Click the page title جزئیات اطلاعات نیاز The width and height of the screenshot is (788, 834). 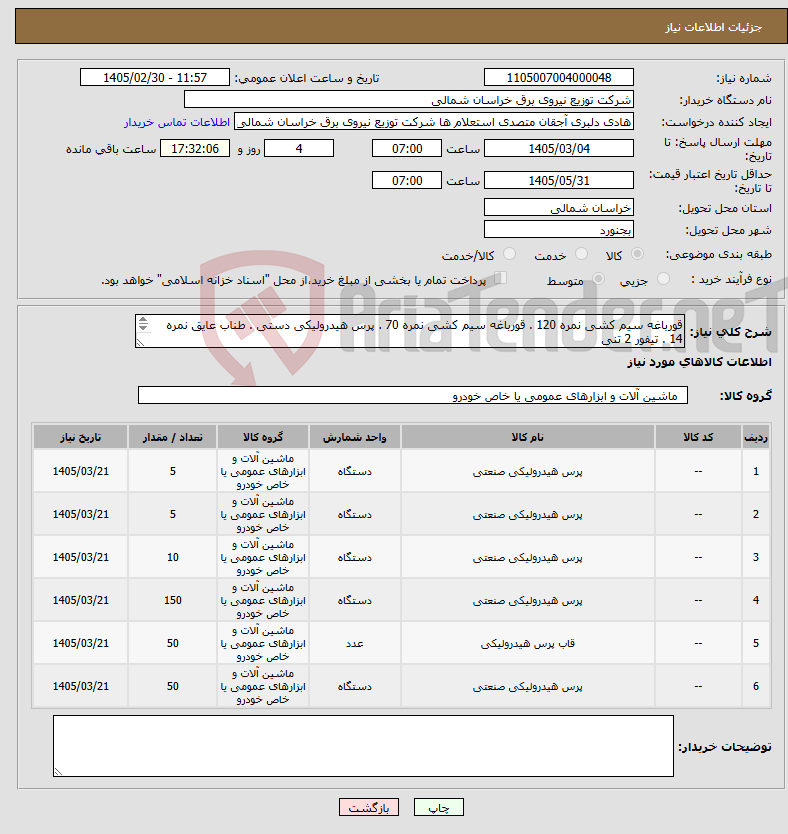713,27
